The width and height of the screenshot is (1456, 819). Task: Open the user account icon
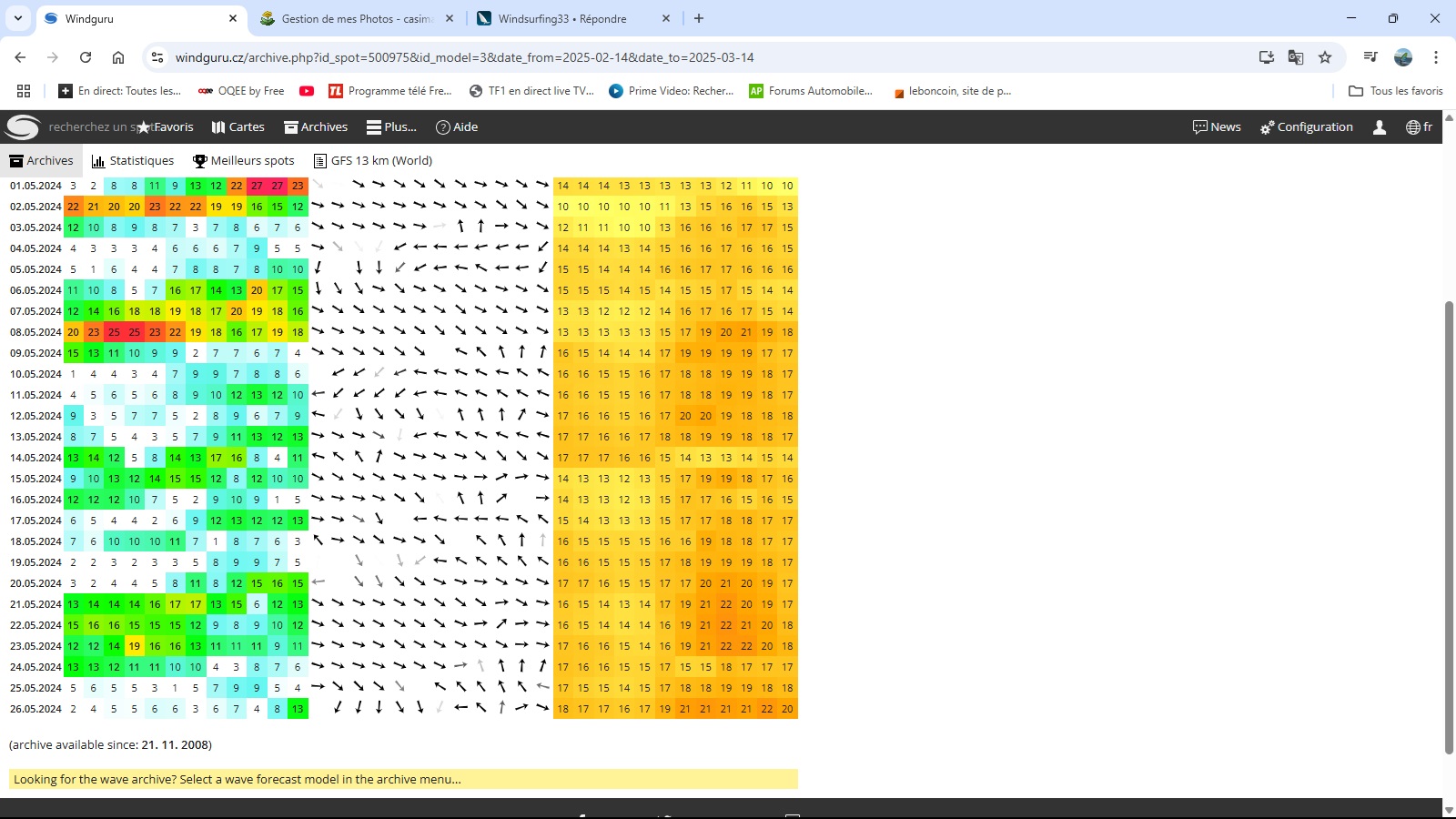click(1380, 127)
